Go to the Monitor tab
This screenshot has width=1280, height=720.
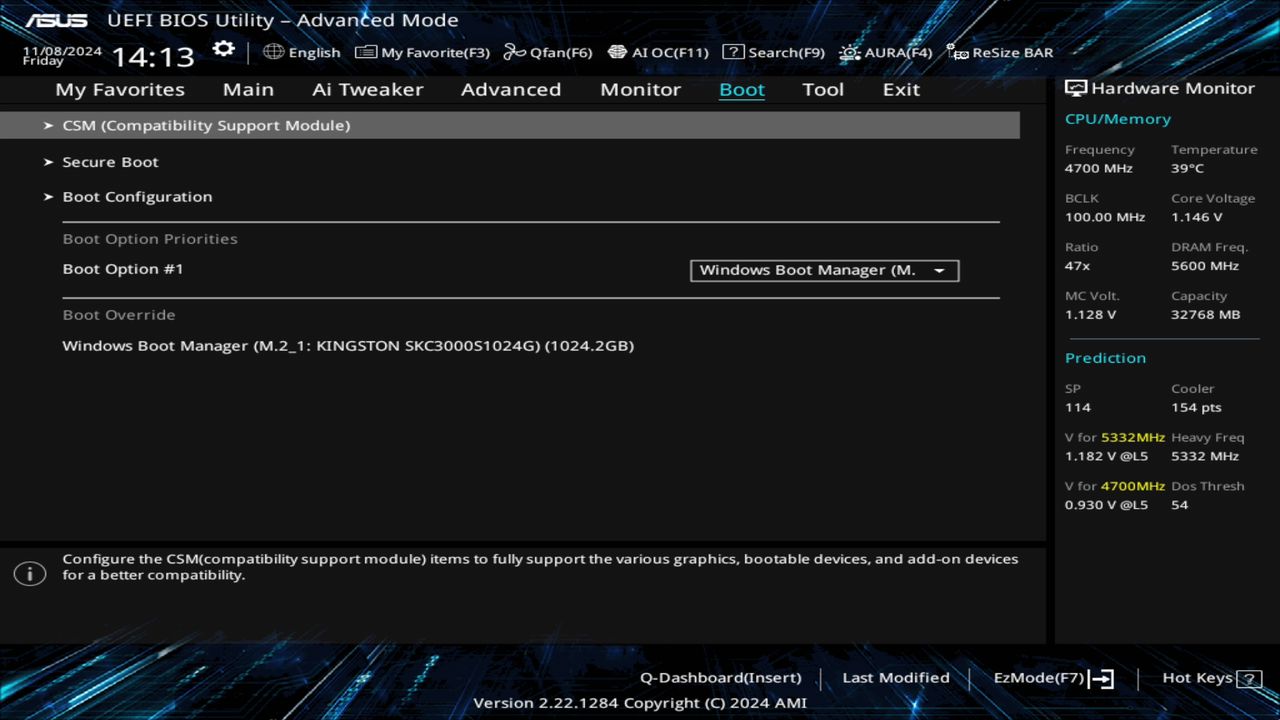640,90
